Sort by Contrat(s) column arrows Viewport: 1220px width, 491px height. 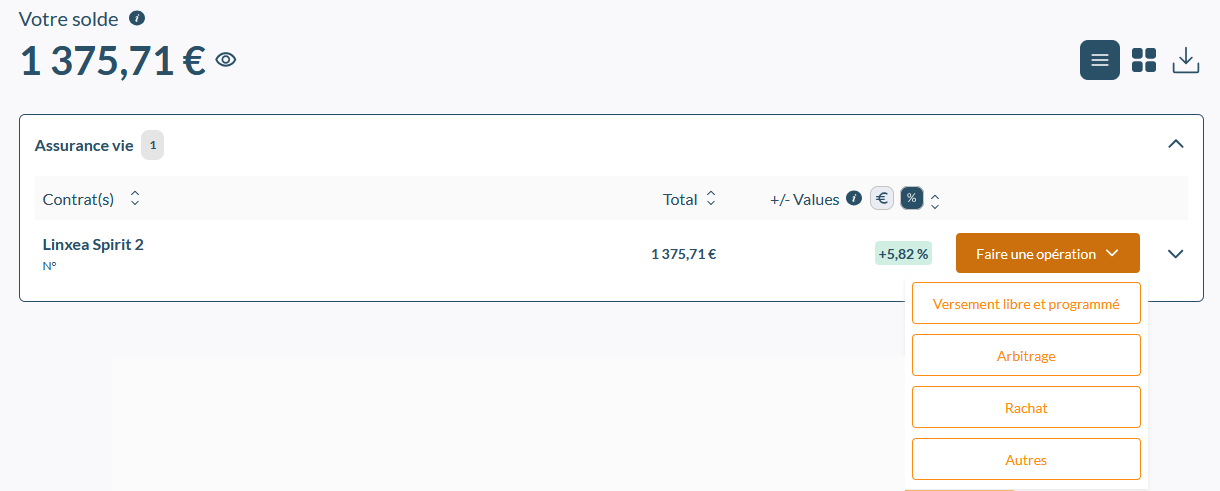(135, 198)
